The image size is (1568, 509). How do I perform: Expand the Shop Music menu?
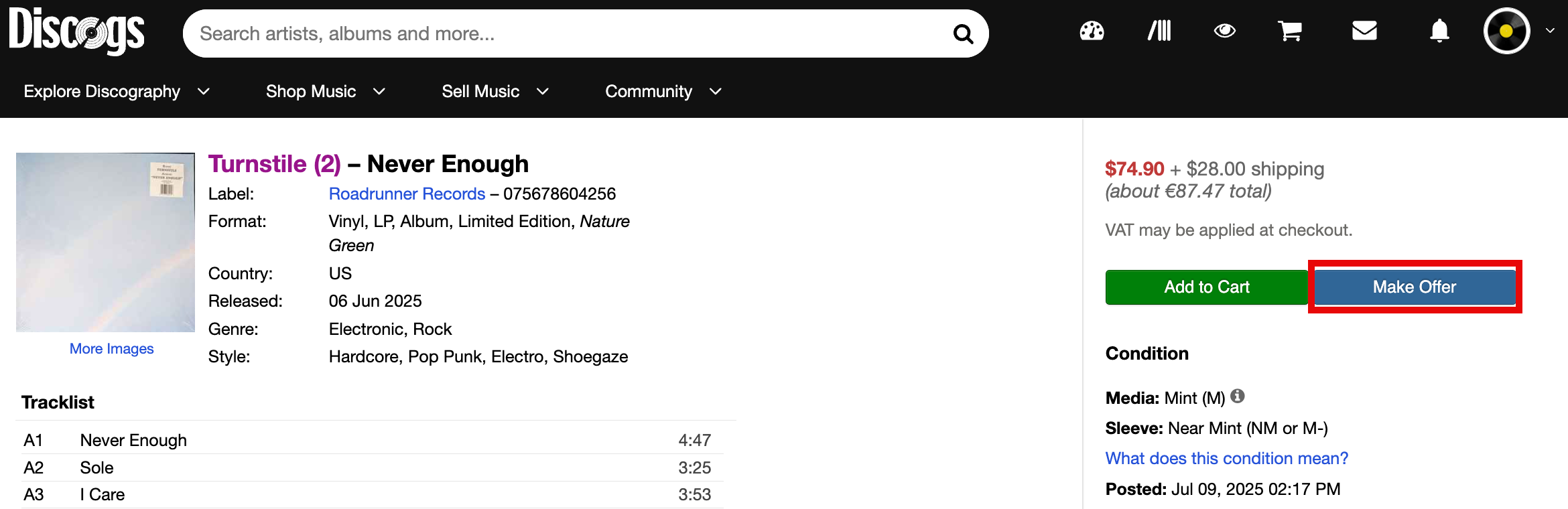(326, 91)
